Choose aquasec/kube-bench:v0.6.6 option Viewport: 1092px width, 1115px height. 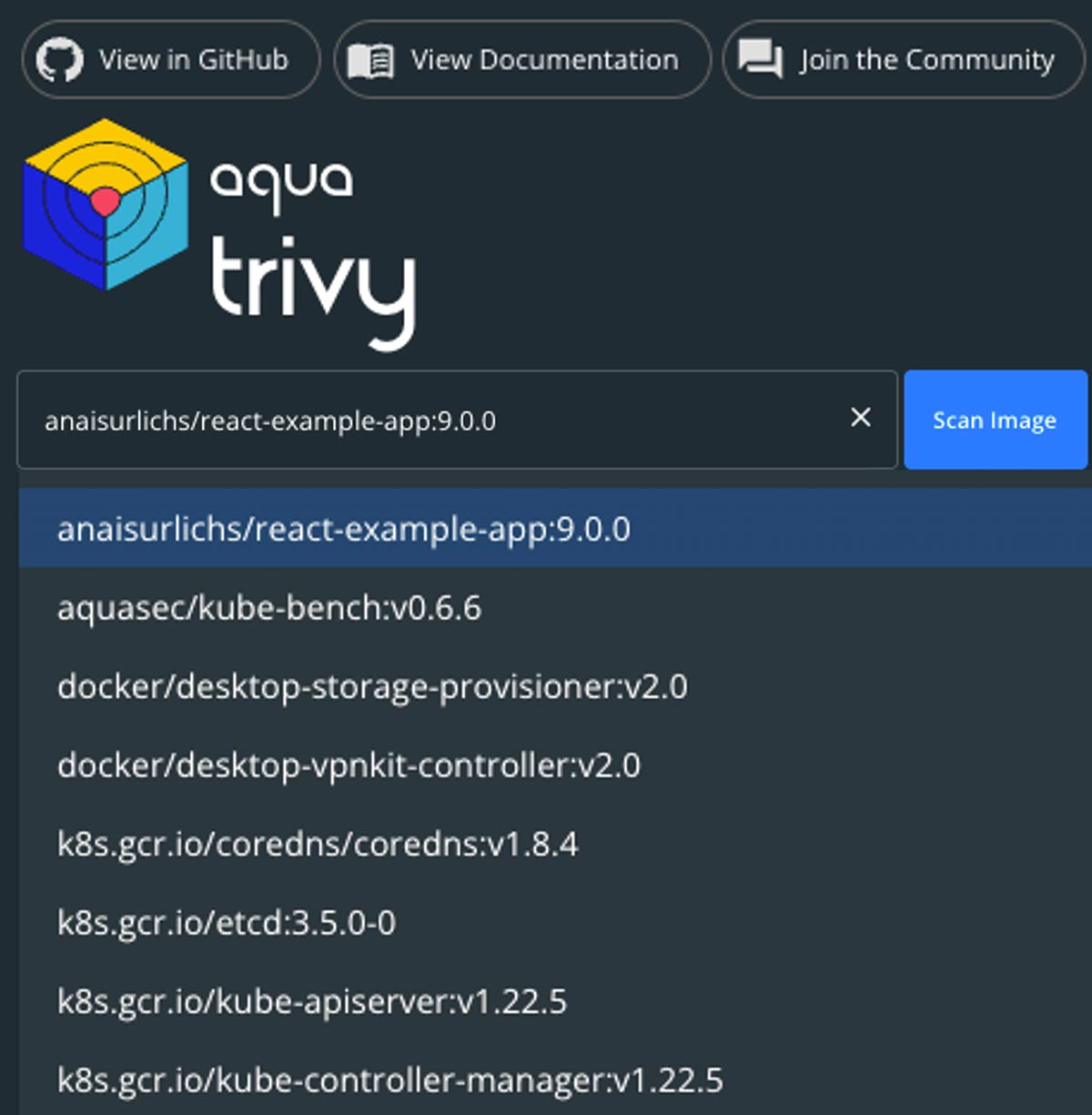click(x=555, y=607)
